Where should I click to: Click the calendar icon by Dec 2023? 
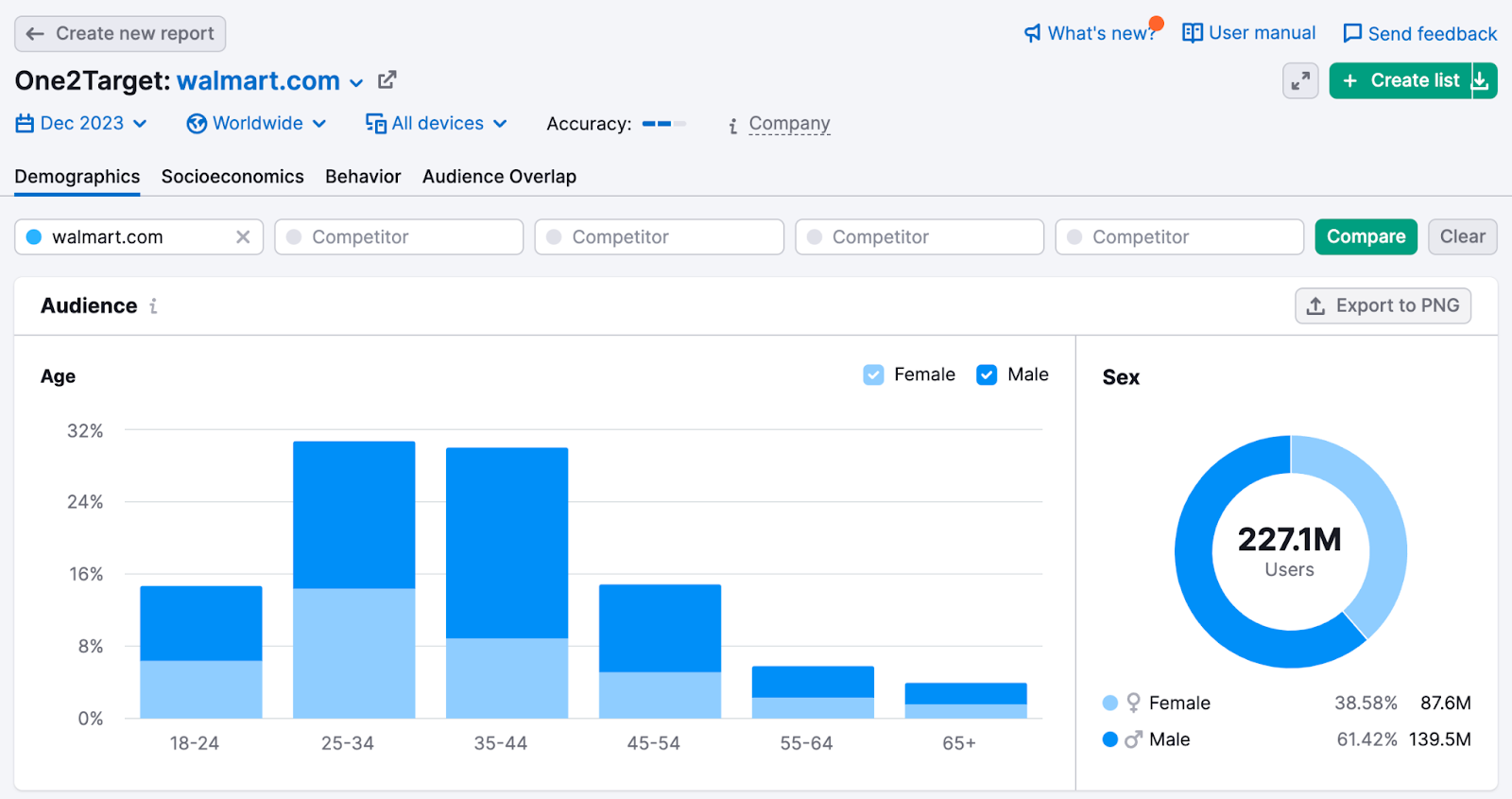click(x=25, y=124)
